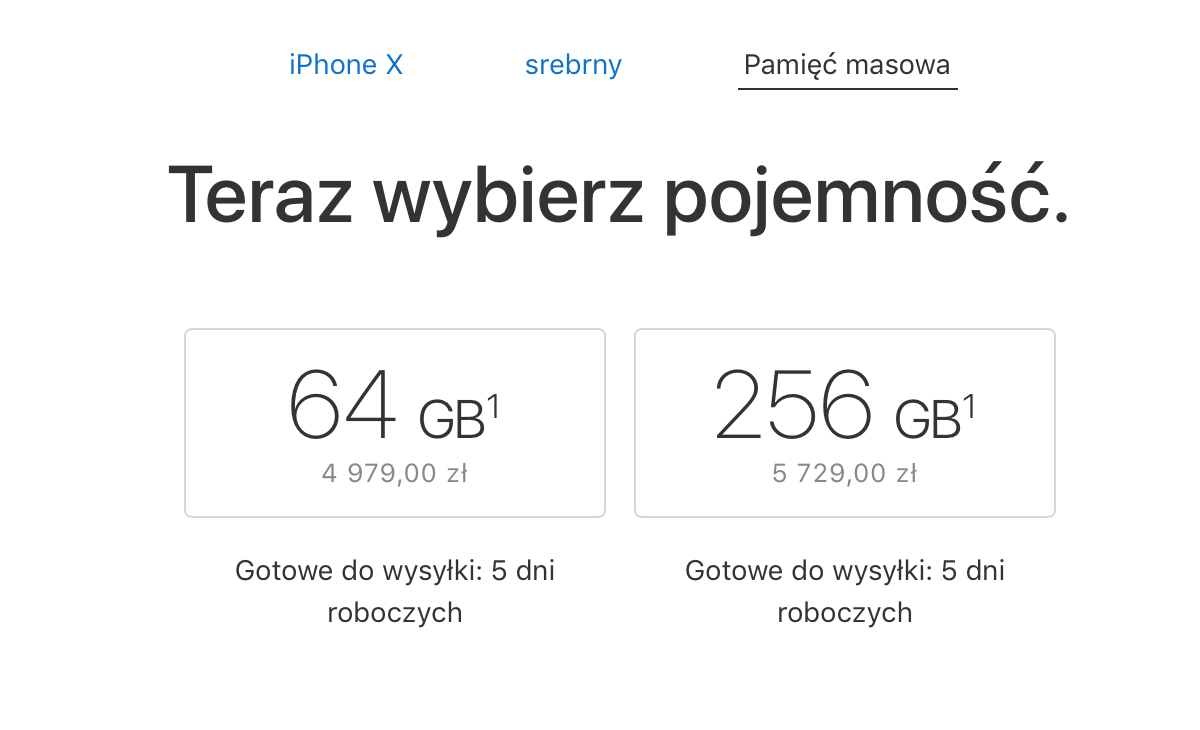1200x730 pixels.
Task: Click the 5 729,00 zł price
Action: (x=844, y=474)
